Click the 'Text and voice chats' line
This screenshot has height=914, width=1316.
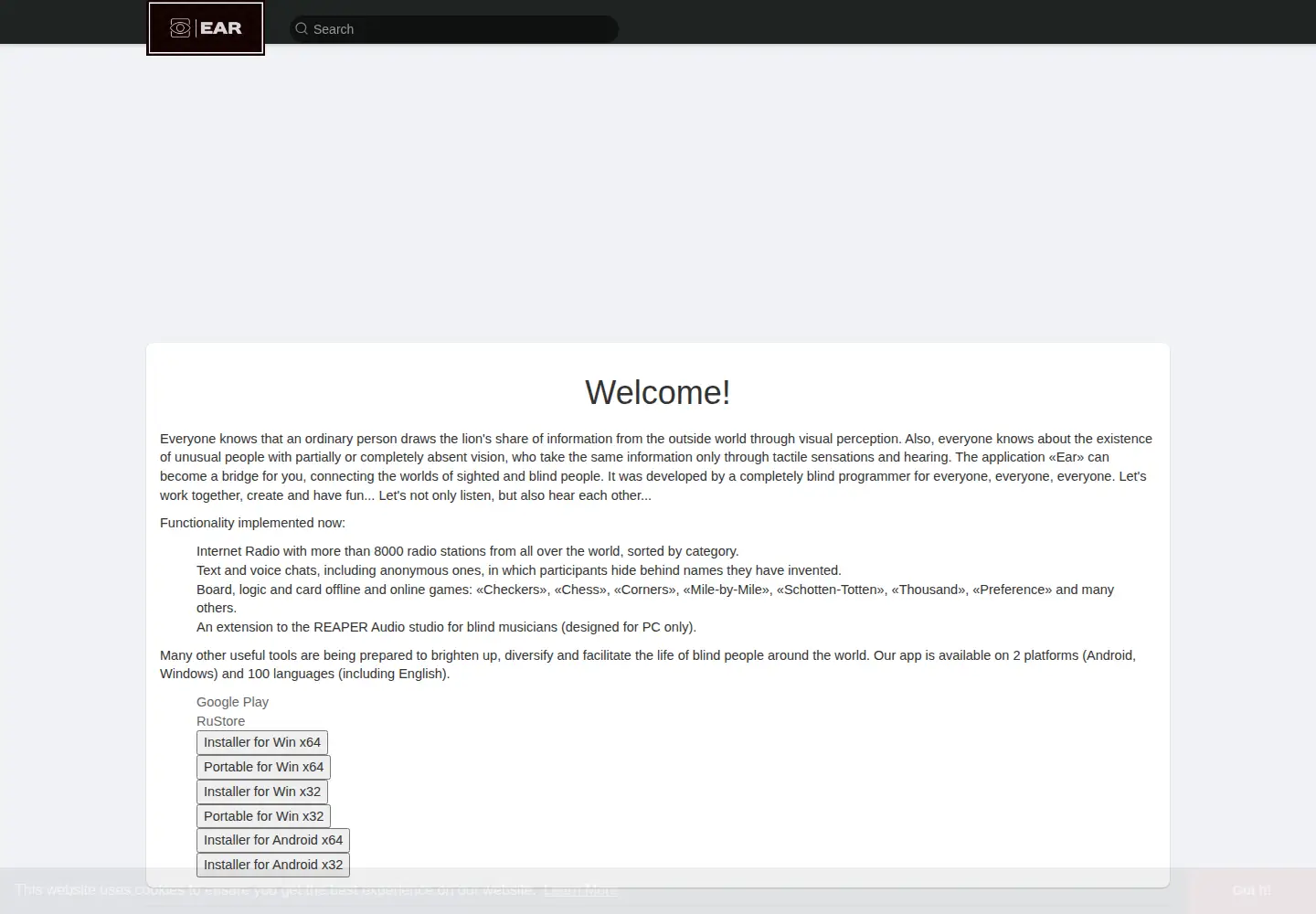(x=519, y=570)
